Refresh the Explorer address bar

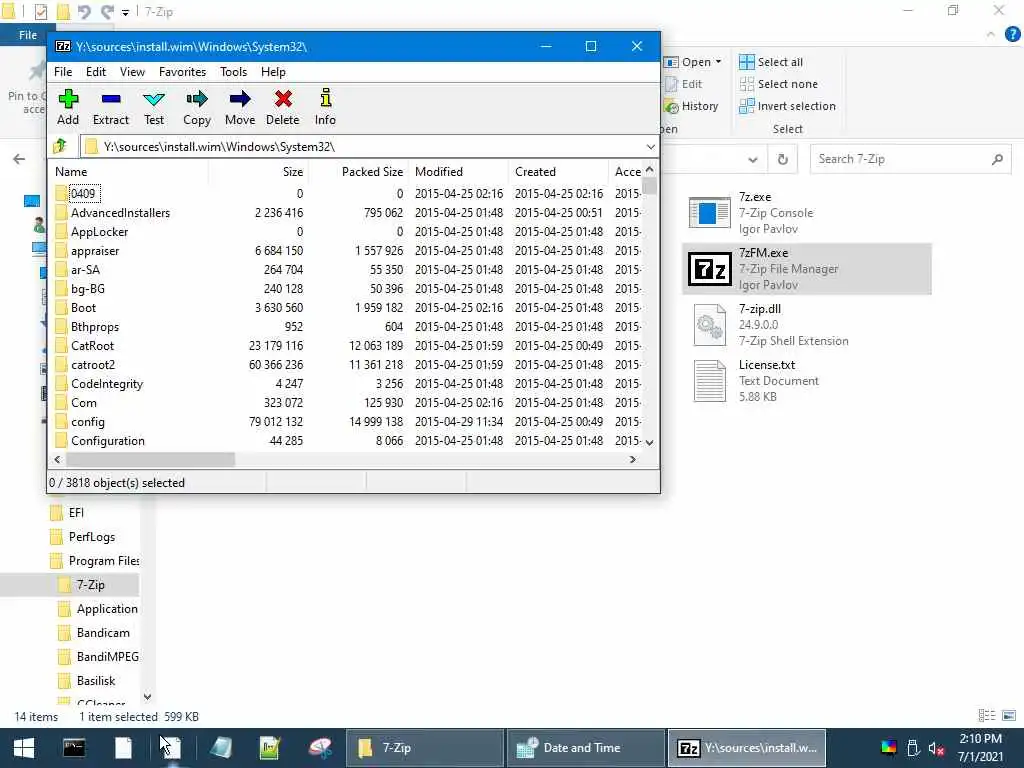coord(782,159)
